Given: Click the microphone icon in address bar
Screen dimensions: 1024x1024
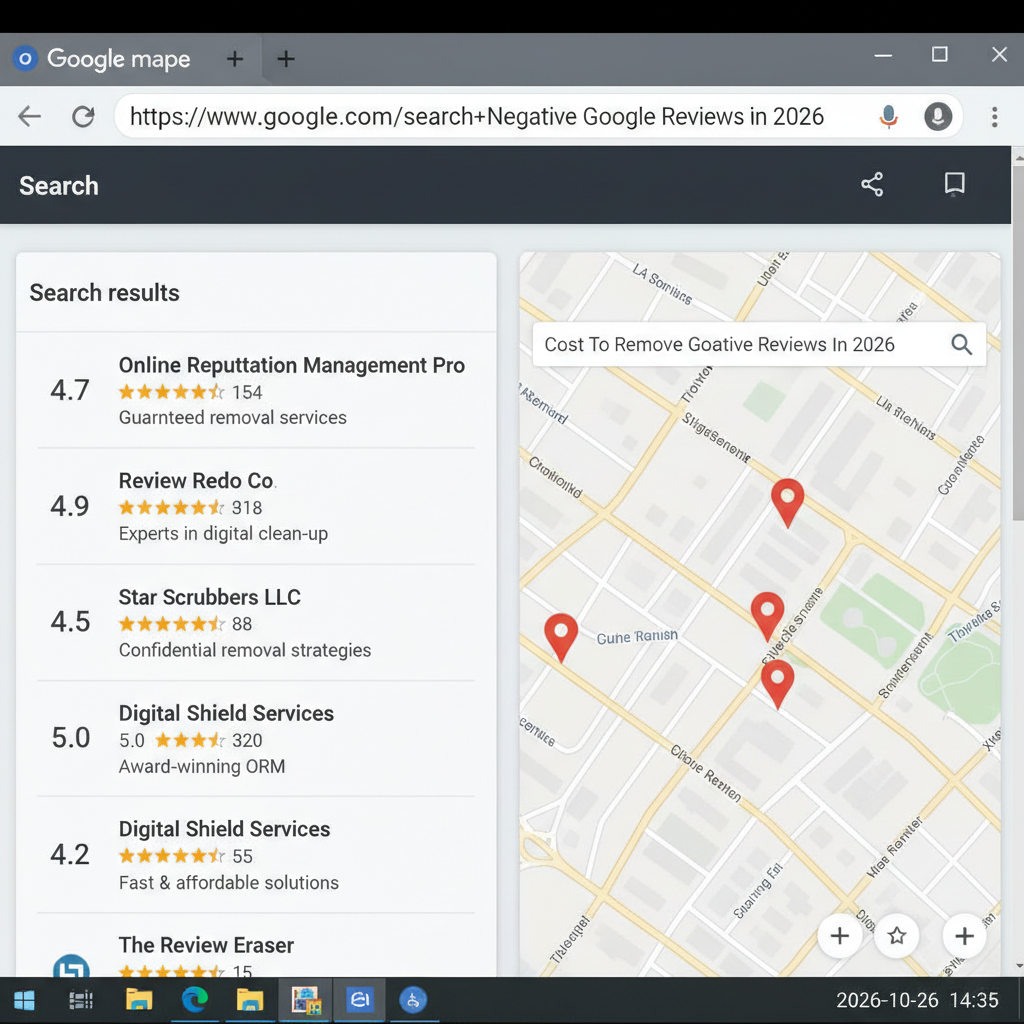Looking at the screenshot, I should point(888,117).
